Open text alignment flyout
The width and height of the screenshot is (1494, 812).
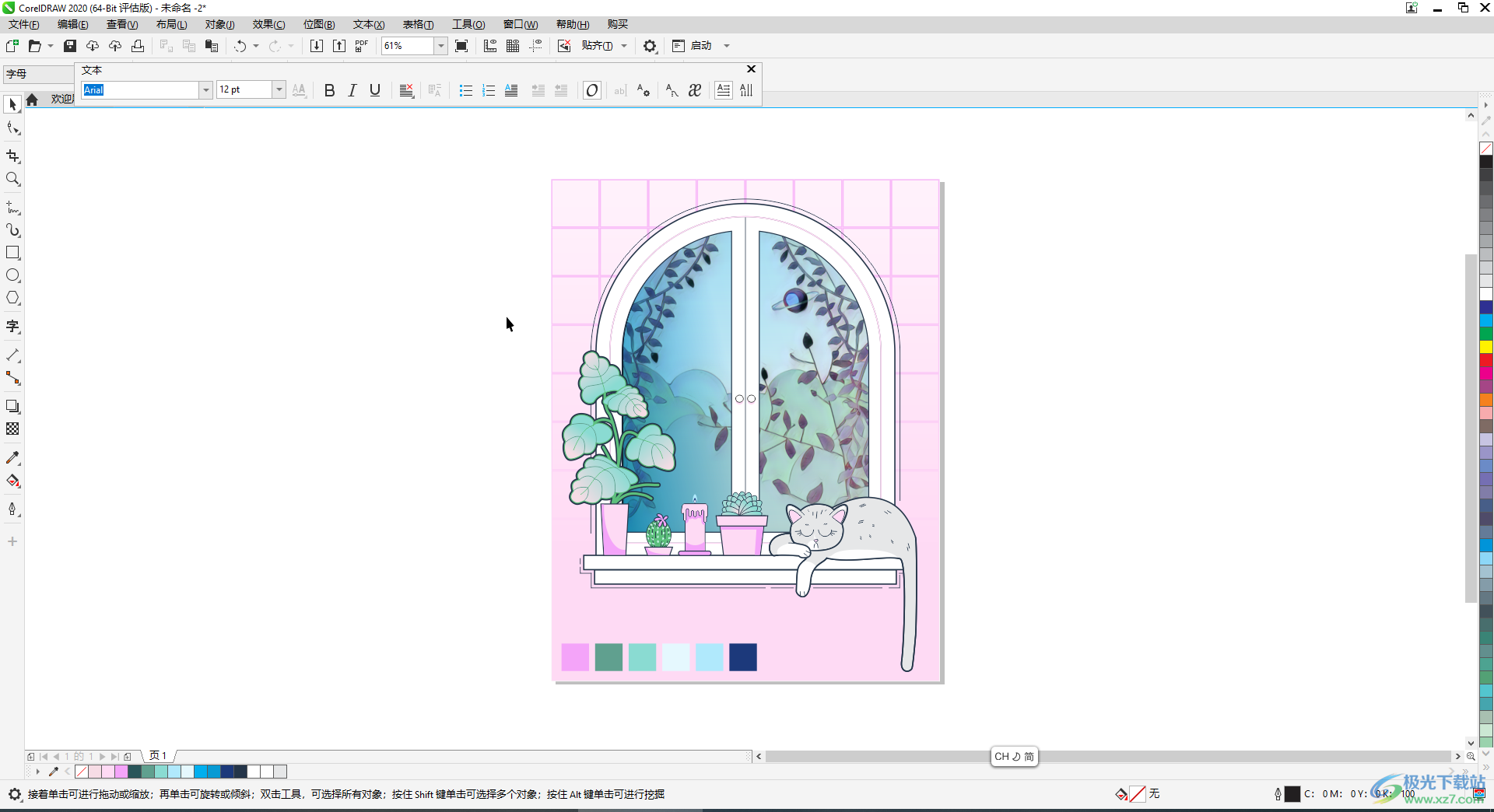click(406, 90)
